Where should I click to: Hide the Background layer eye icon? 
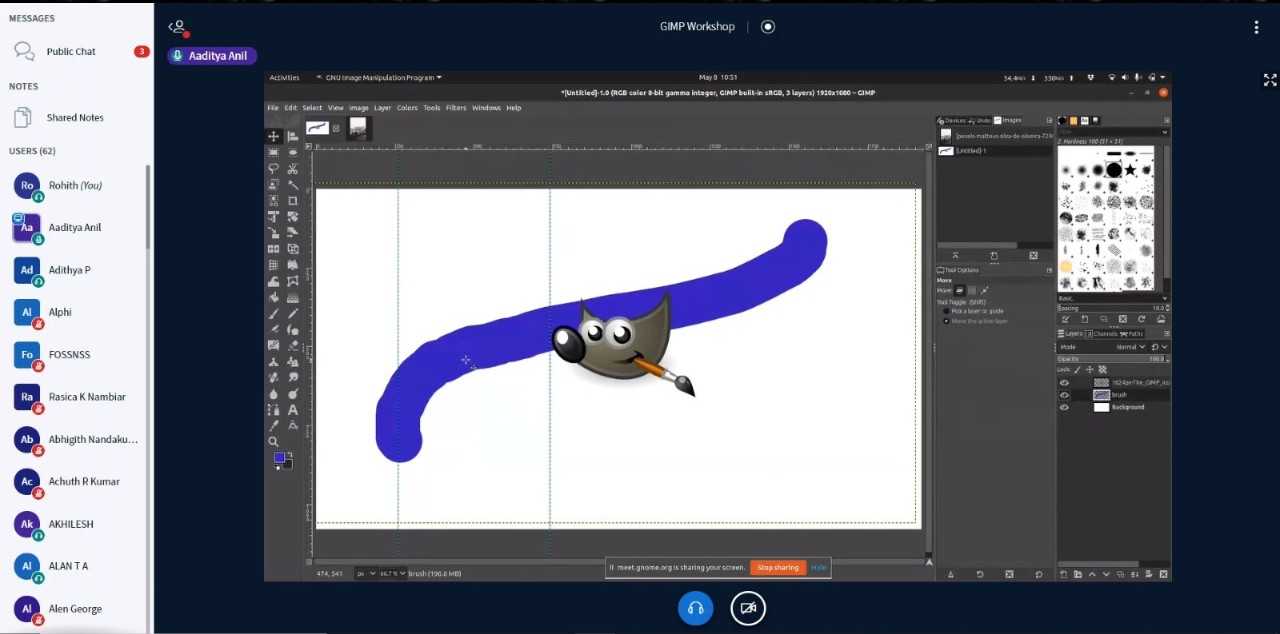click(x=1064, y=407)
